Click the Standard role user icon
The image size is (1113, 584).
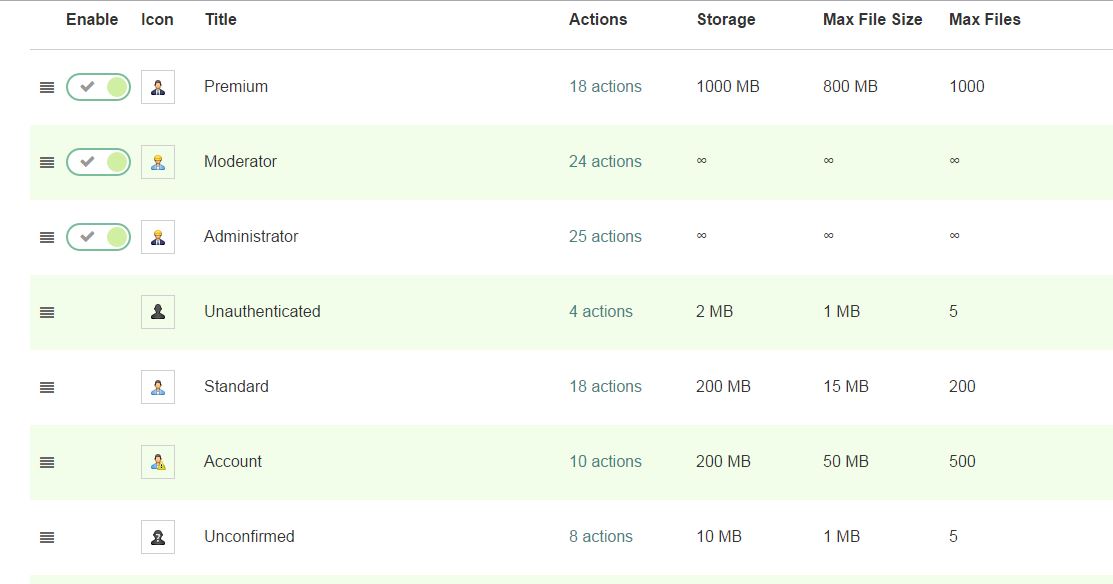coord(158,387)
